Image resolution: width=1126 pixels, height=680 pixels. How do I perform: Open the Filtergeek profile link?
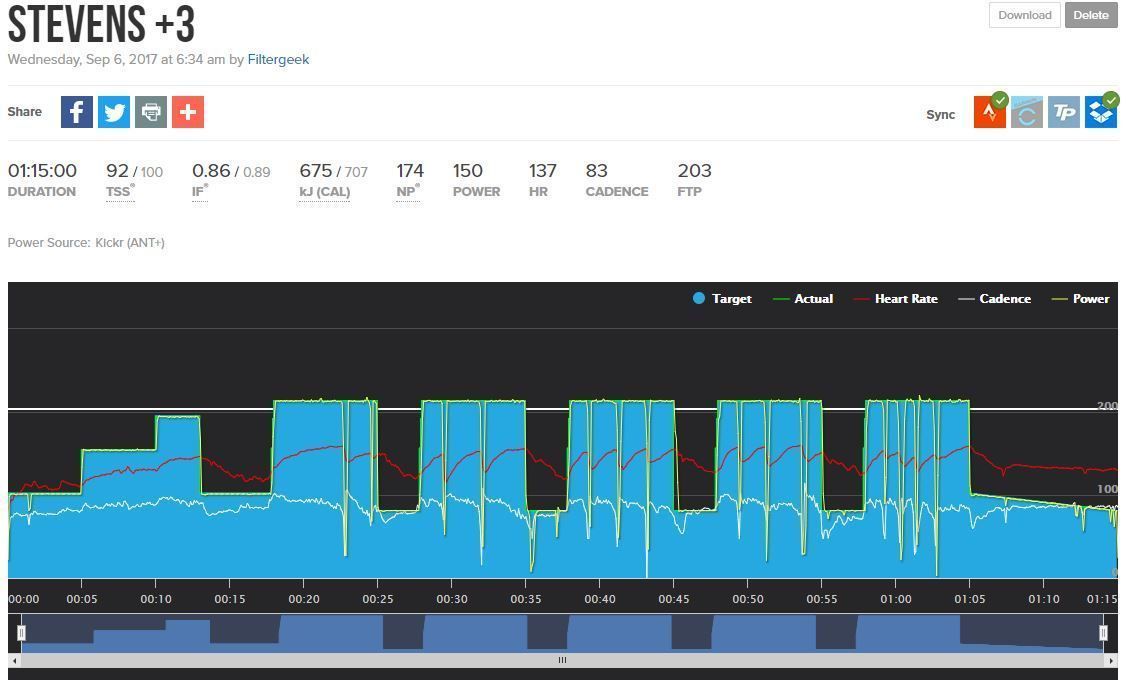(x=278, y=59)
